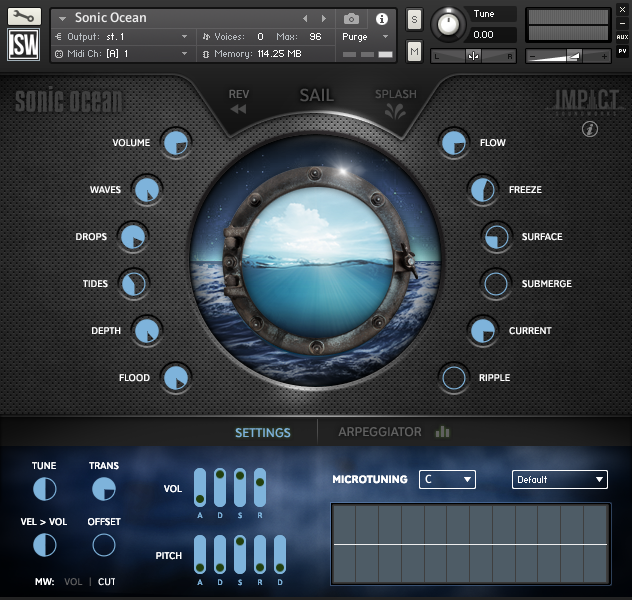Click the central porthole image
The image size is (632, 600).
pos(317,262)
